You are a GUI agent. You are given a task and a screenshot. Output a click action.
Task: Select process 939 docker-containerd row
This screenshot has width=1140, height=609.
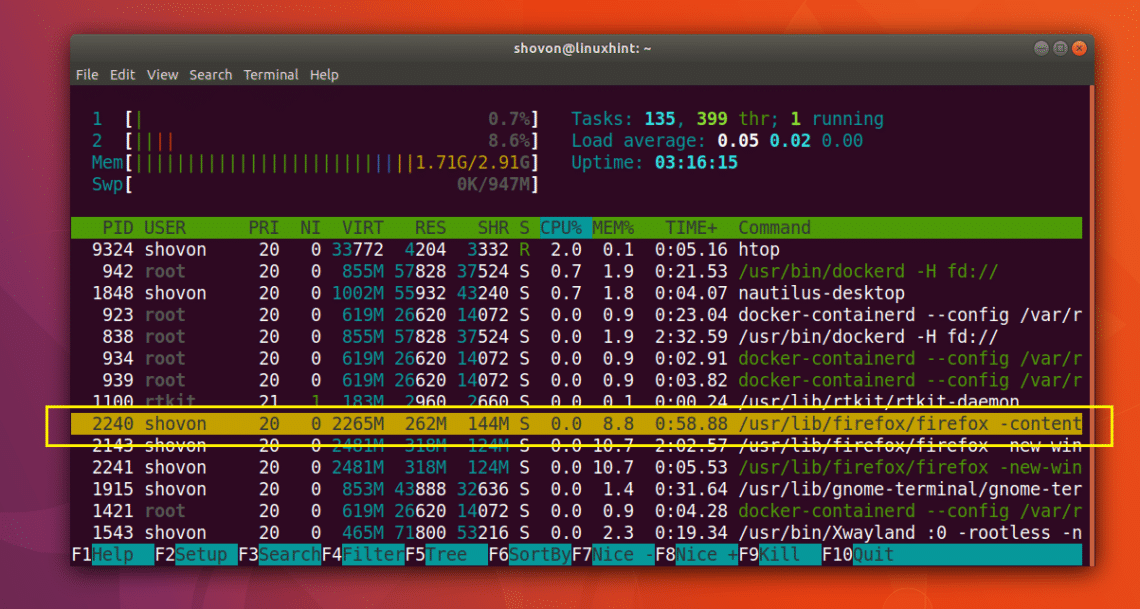tap(577, 381)
